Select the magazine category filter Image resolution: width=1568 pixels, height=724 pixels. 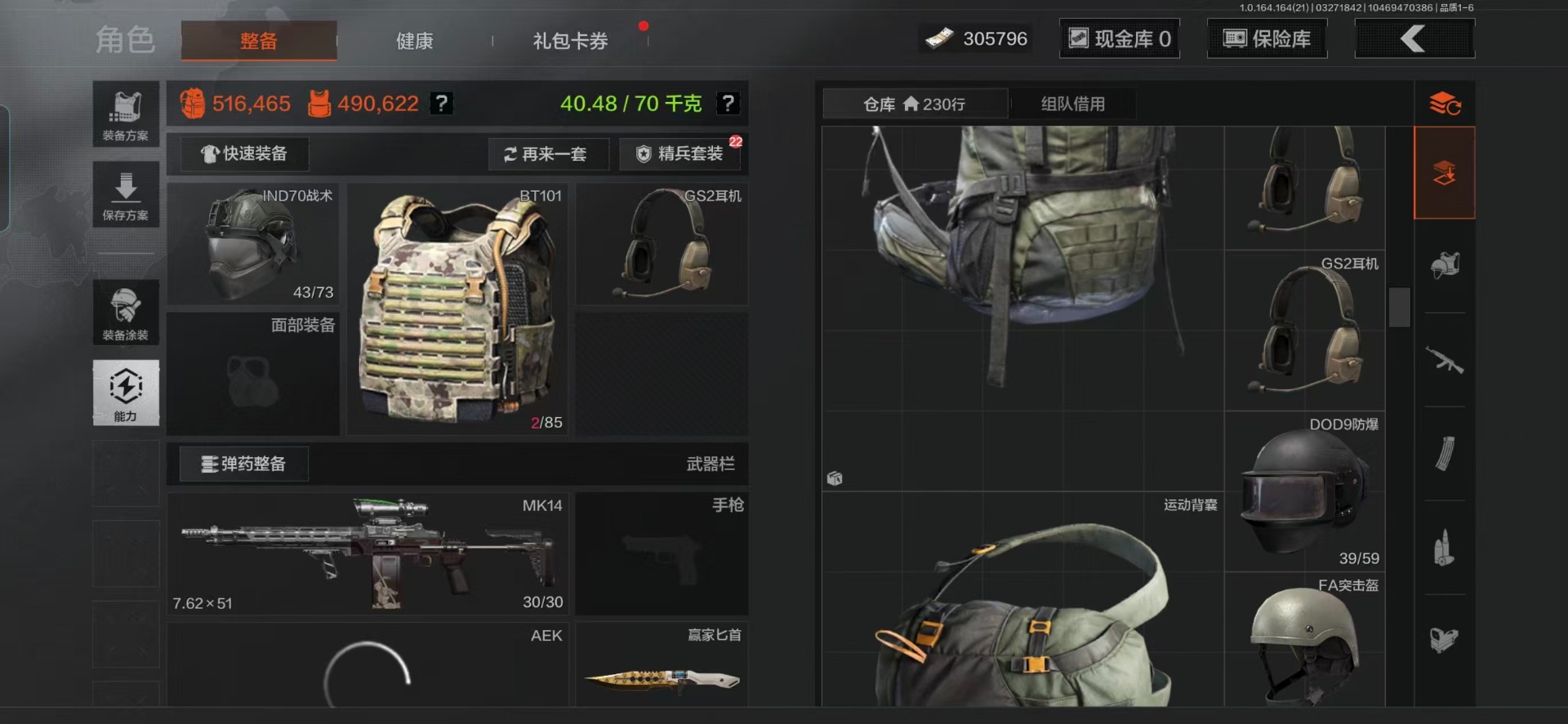click(1445, 453)
